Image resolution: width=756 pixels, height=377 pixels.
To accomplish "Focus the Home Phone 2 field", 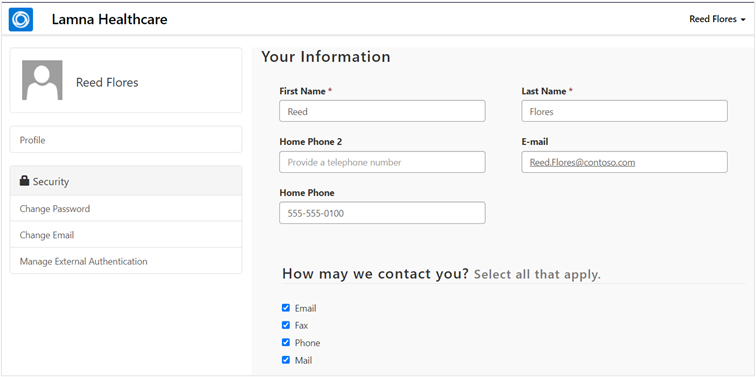I will coord(382,162).
